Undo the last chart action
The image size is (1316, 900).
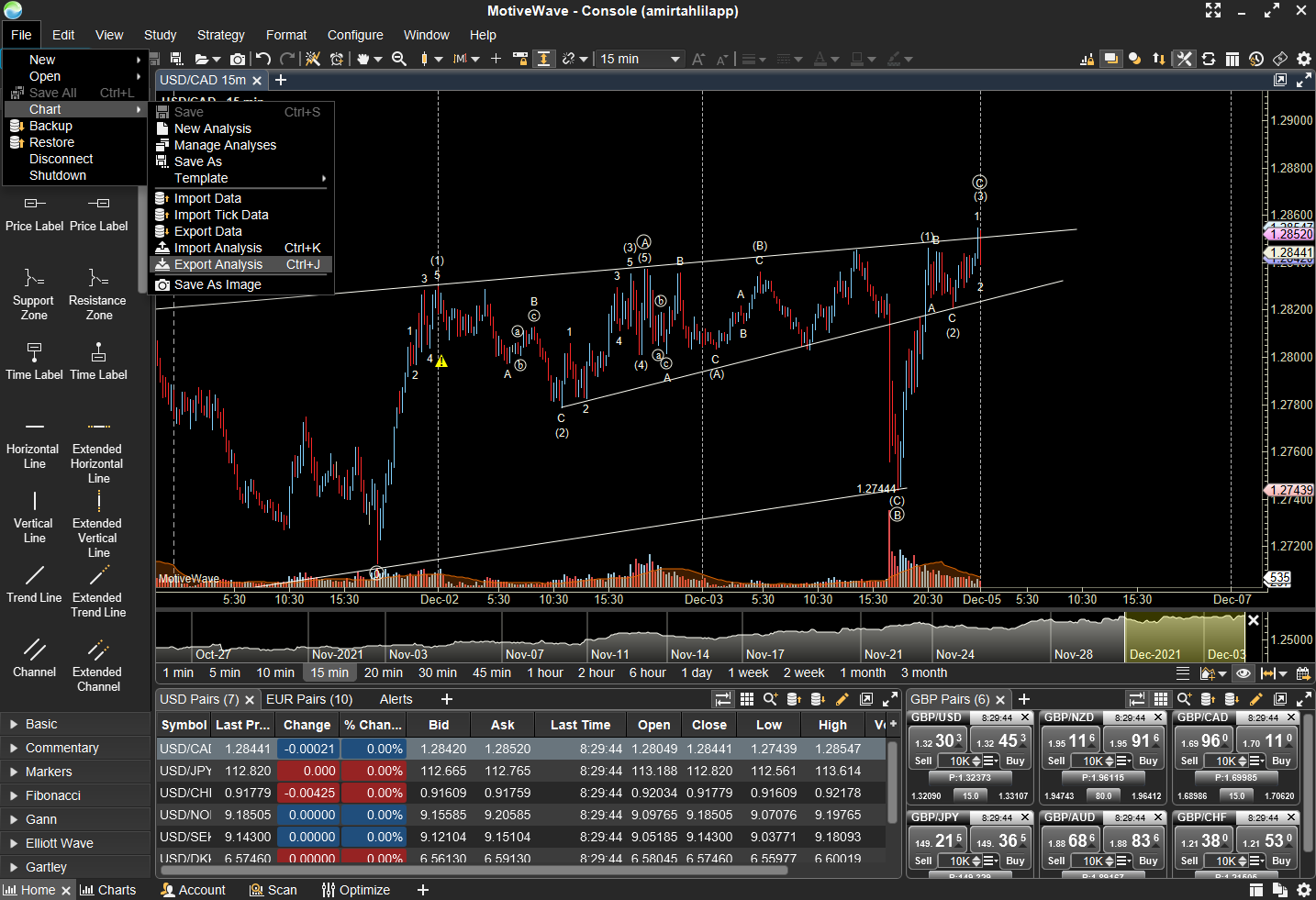(263, 59)
